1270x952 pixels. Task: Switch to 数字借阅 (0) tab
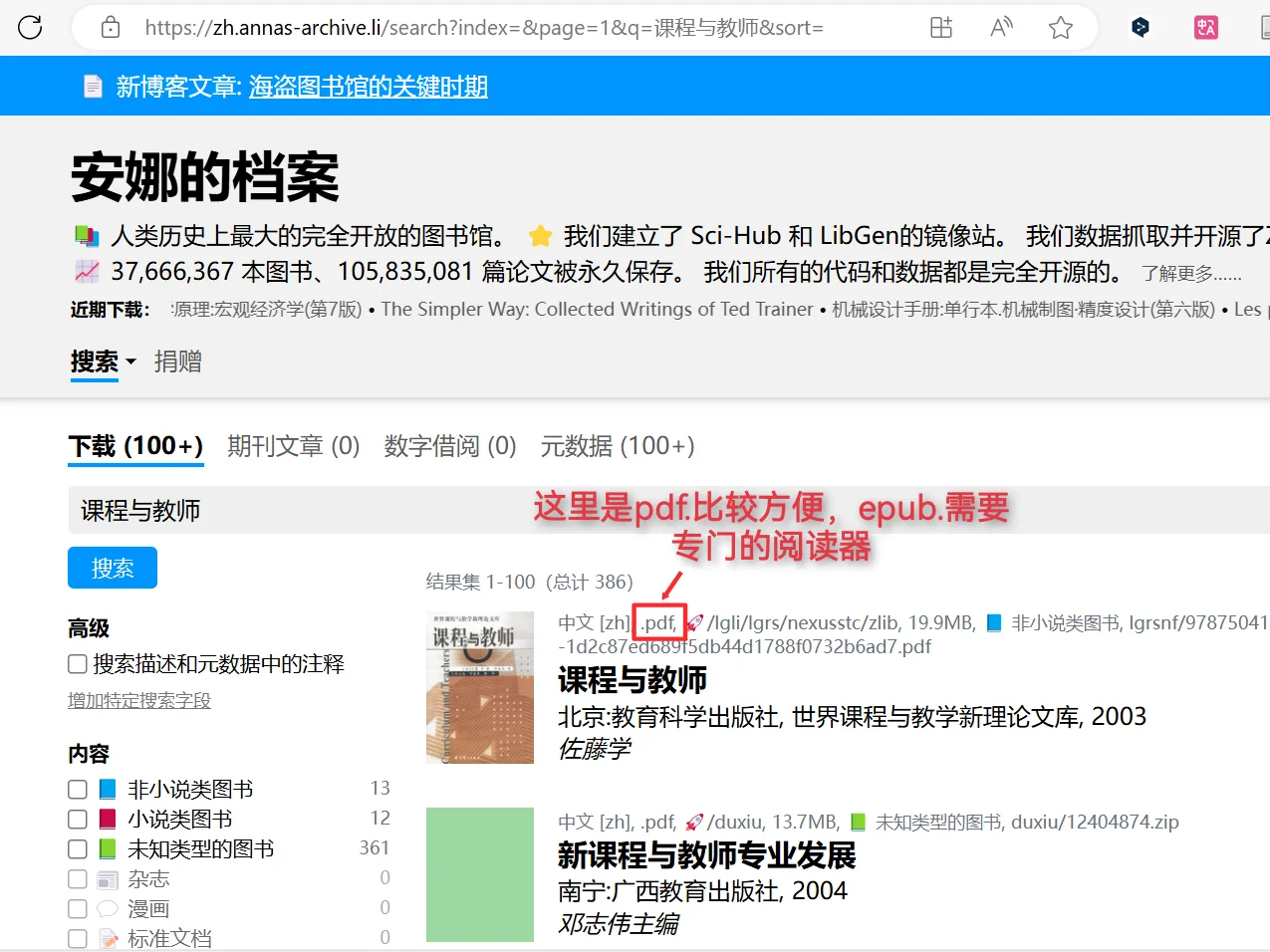pos(450,446)
